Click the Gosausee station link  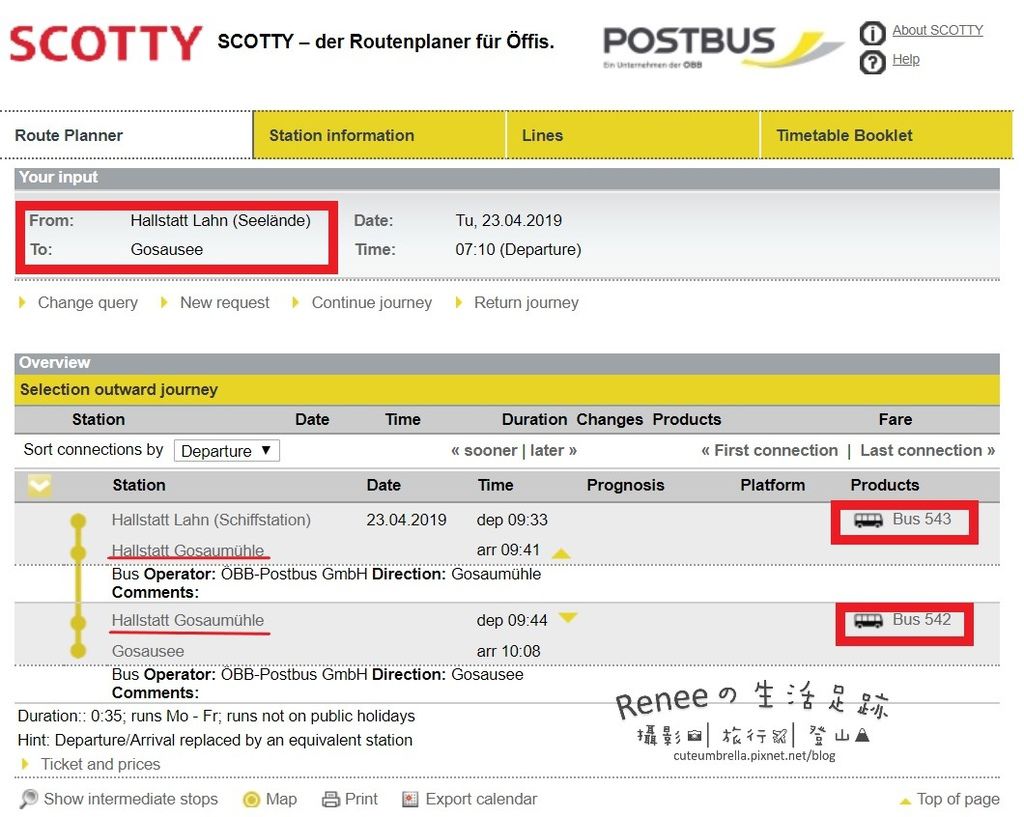[148, 651]
